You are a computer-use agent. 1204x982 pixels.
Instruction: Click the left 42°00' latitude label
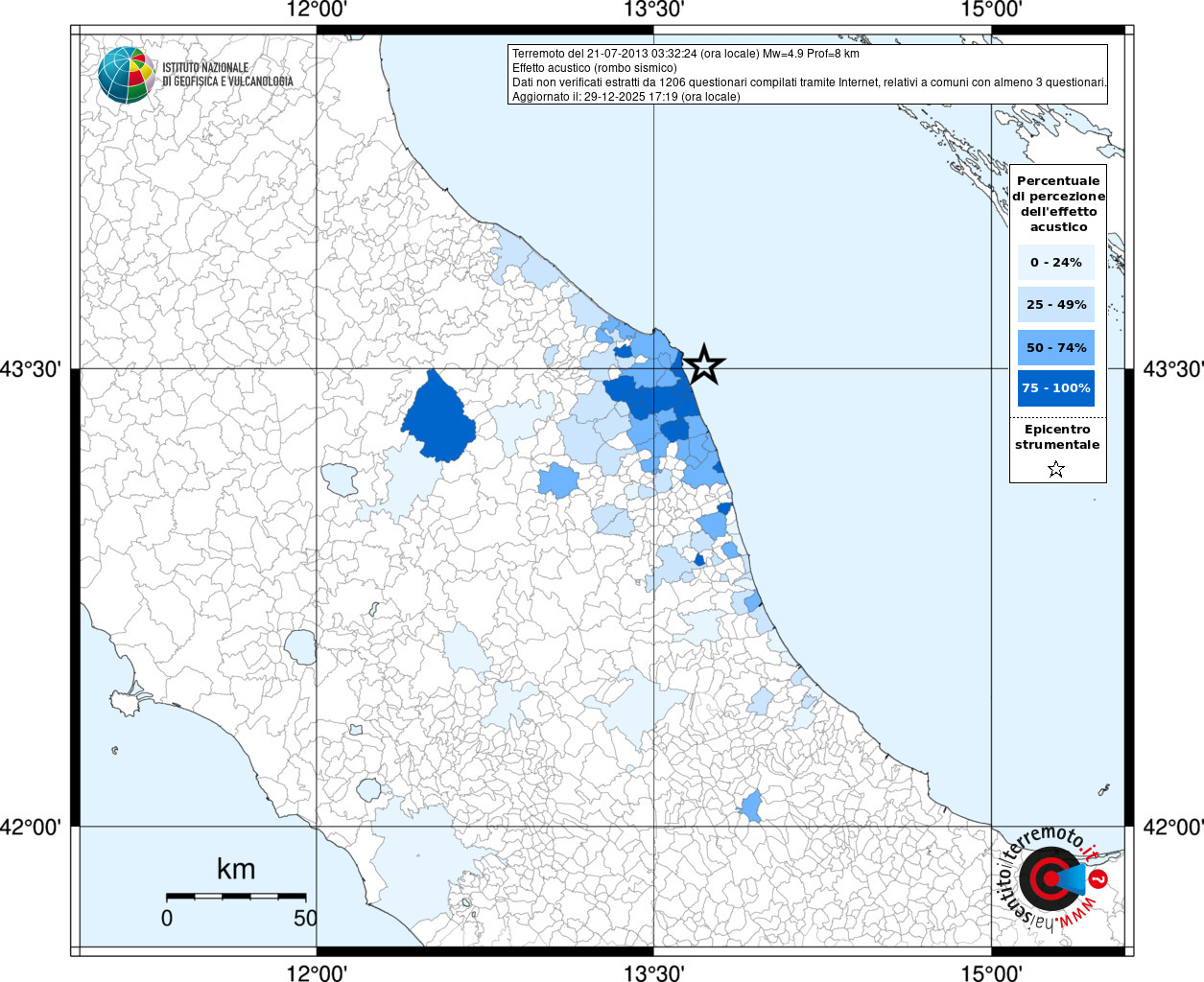(x=31, y=827)
